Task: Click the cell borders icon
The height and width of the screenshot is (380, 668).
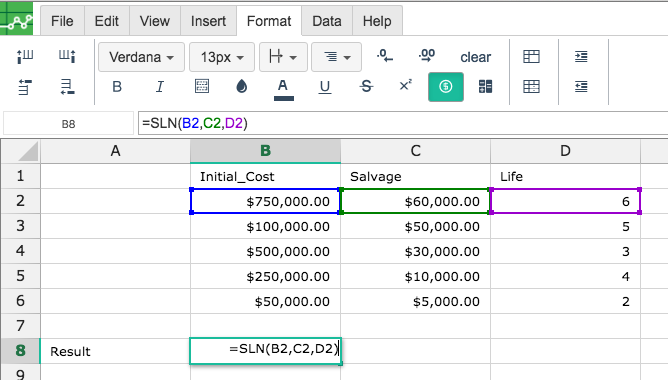Action: click(202, 86)
